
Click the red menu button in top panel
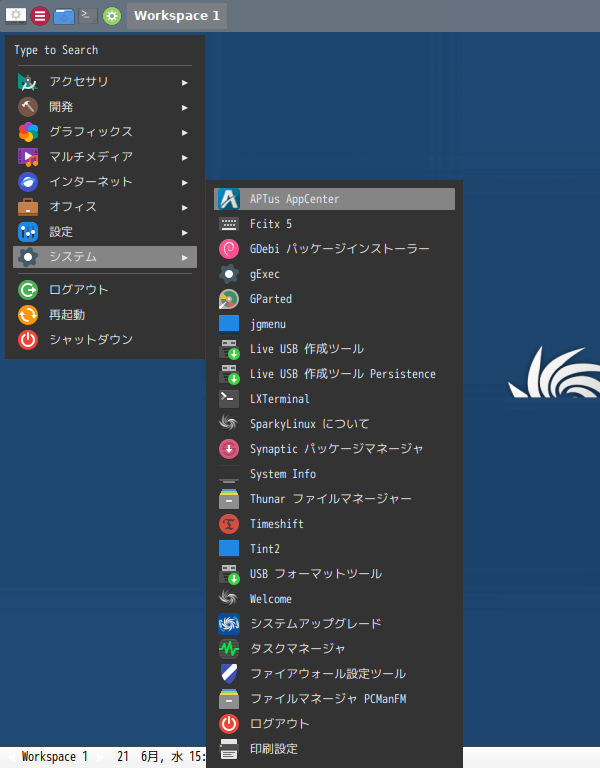[x=40, y=16]
